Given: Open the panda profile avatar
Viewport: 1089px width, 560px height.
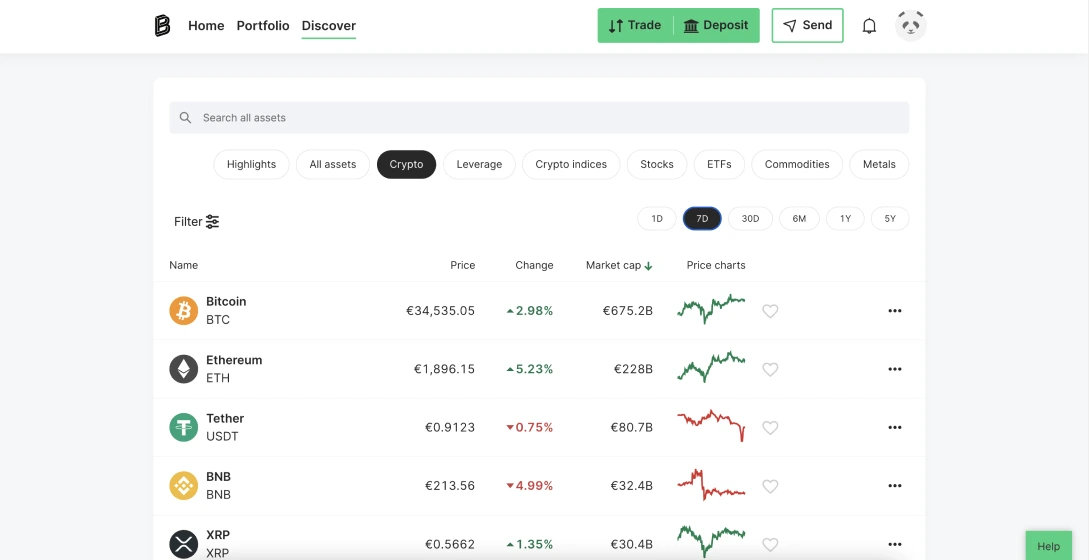Looking at the screenshot, I should pyautogui.click(x=911, y=26).
